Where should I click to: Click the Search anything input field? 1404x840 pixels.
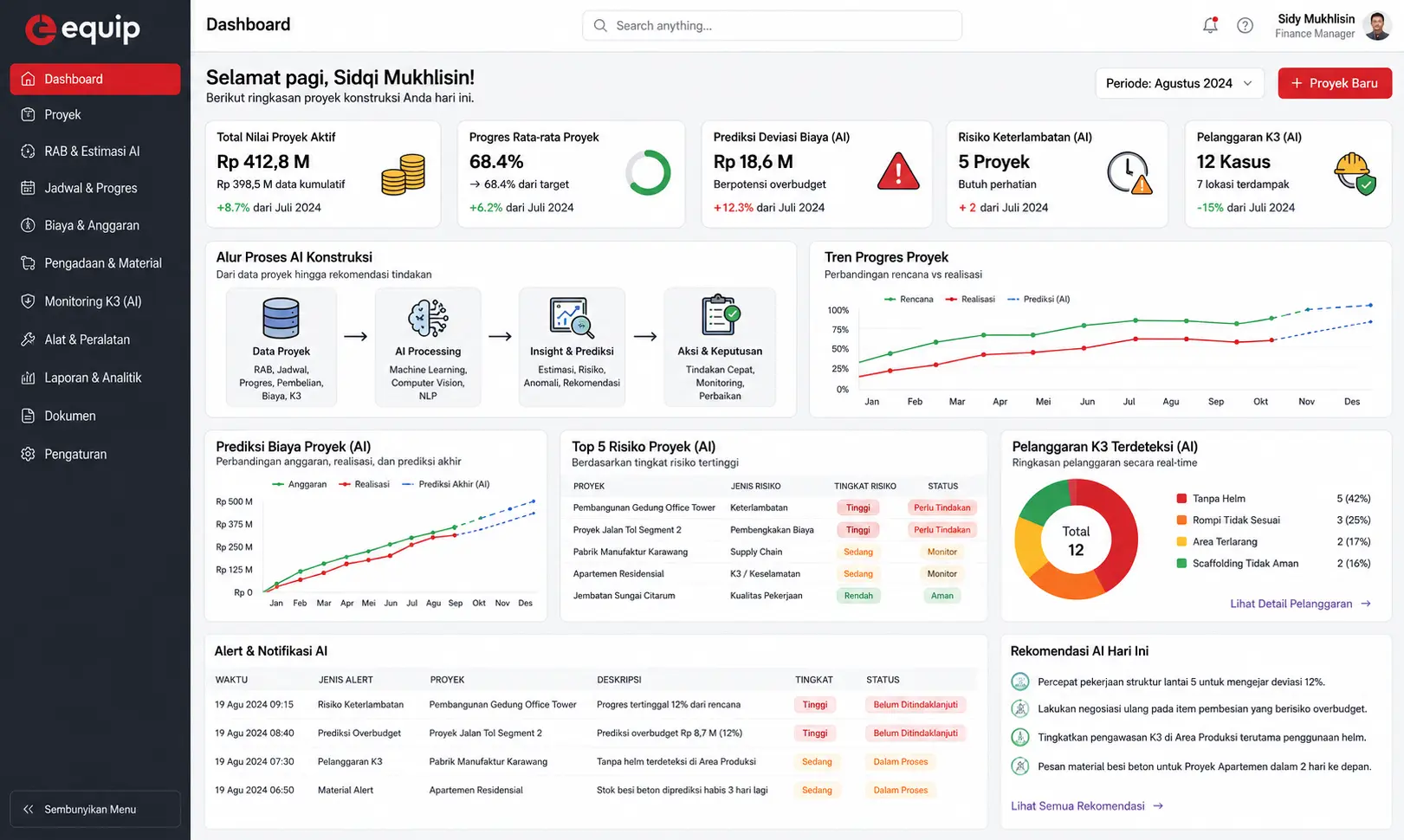[x=772, y=26]
